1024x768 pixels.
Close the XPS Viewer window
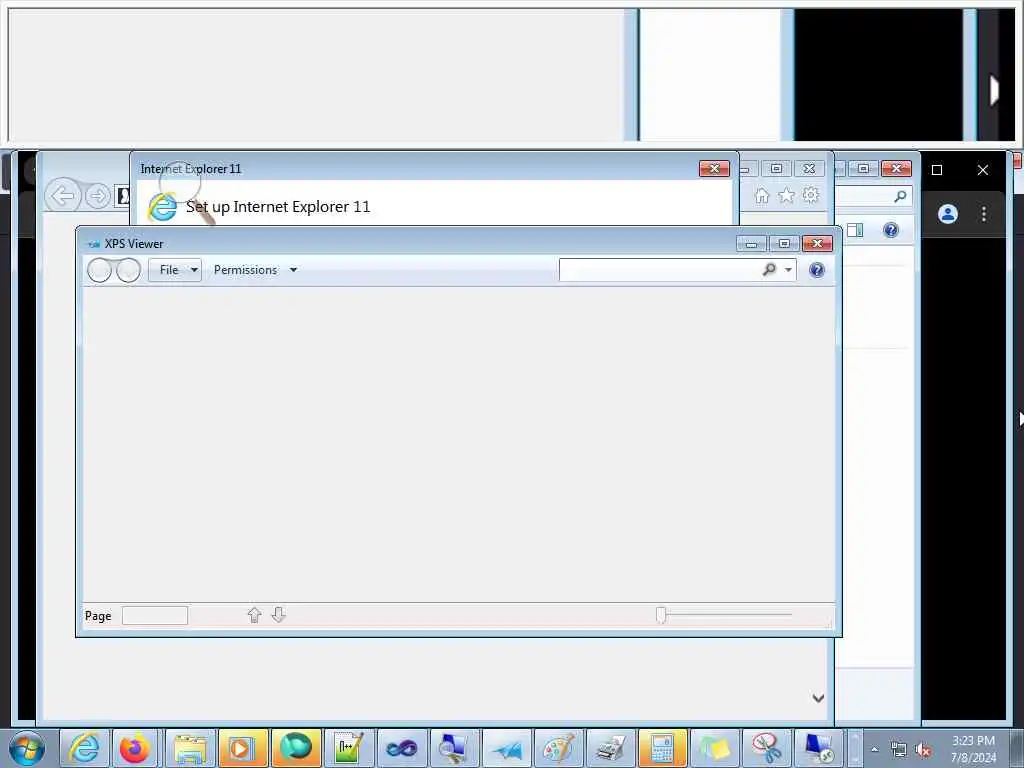tap(817, 244)
